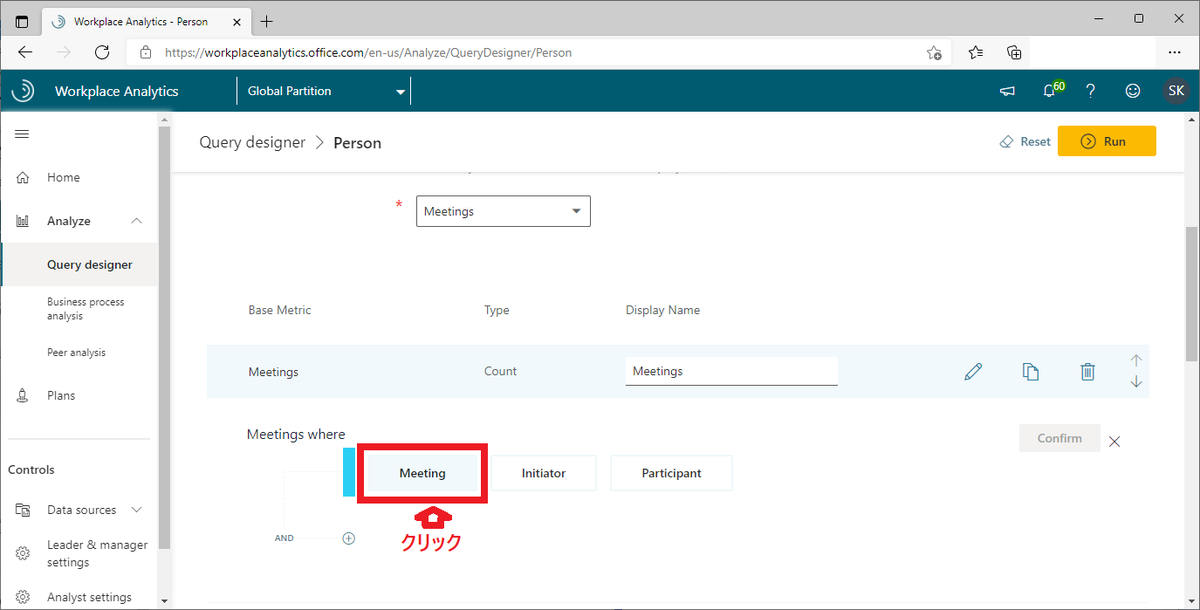This screenshot has width=1200, height=610.
Task: Open the announcements megaphone icon
Action: pos(1007,91)
